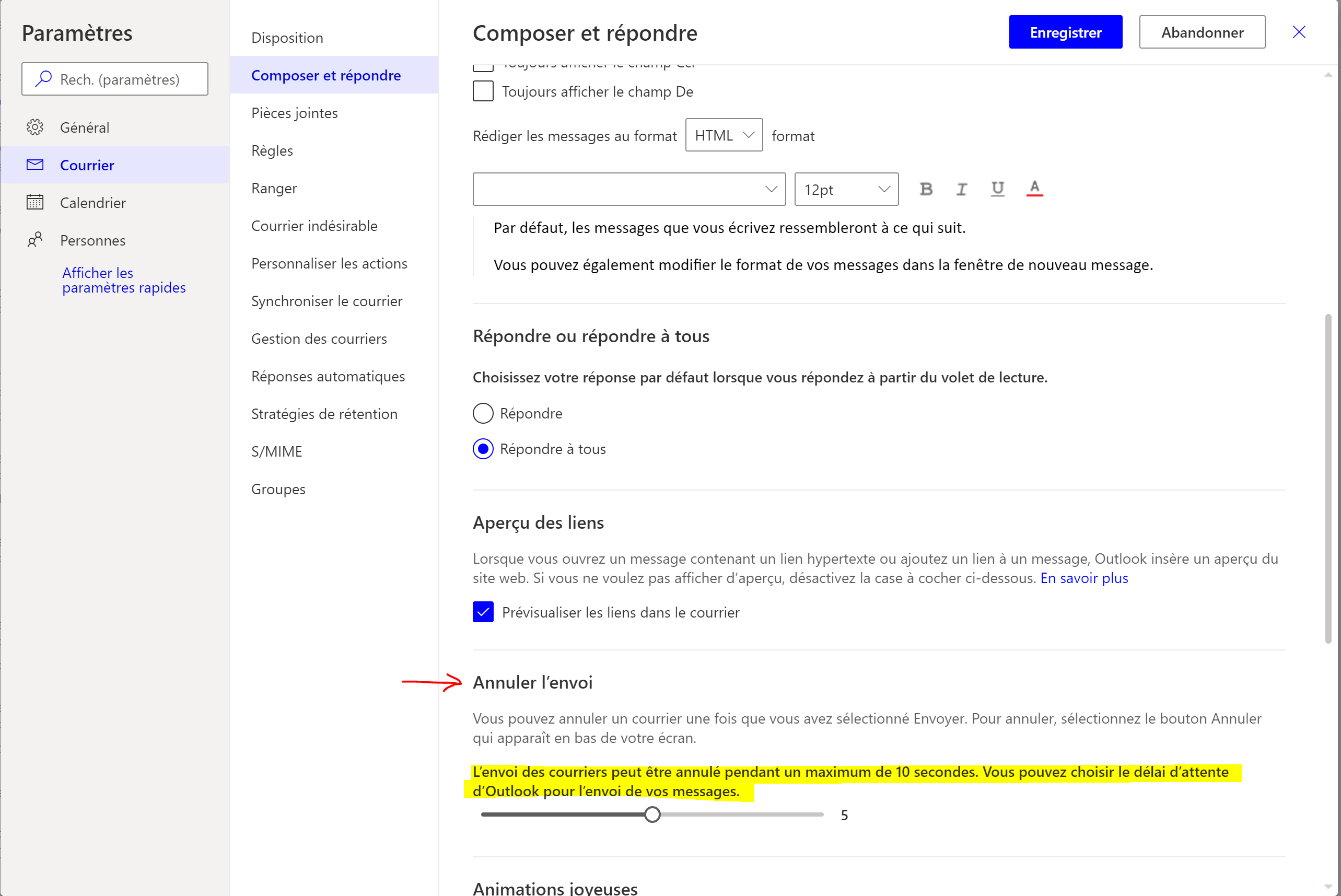Open the 'En savoir plus' link

click(1083, 578)
